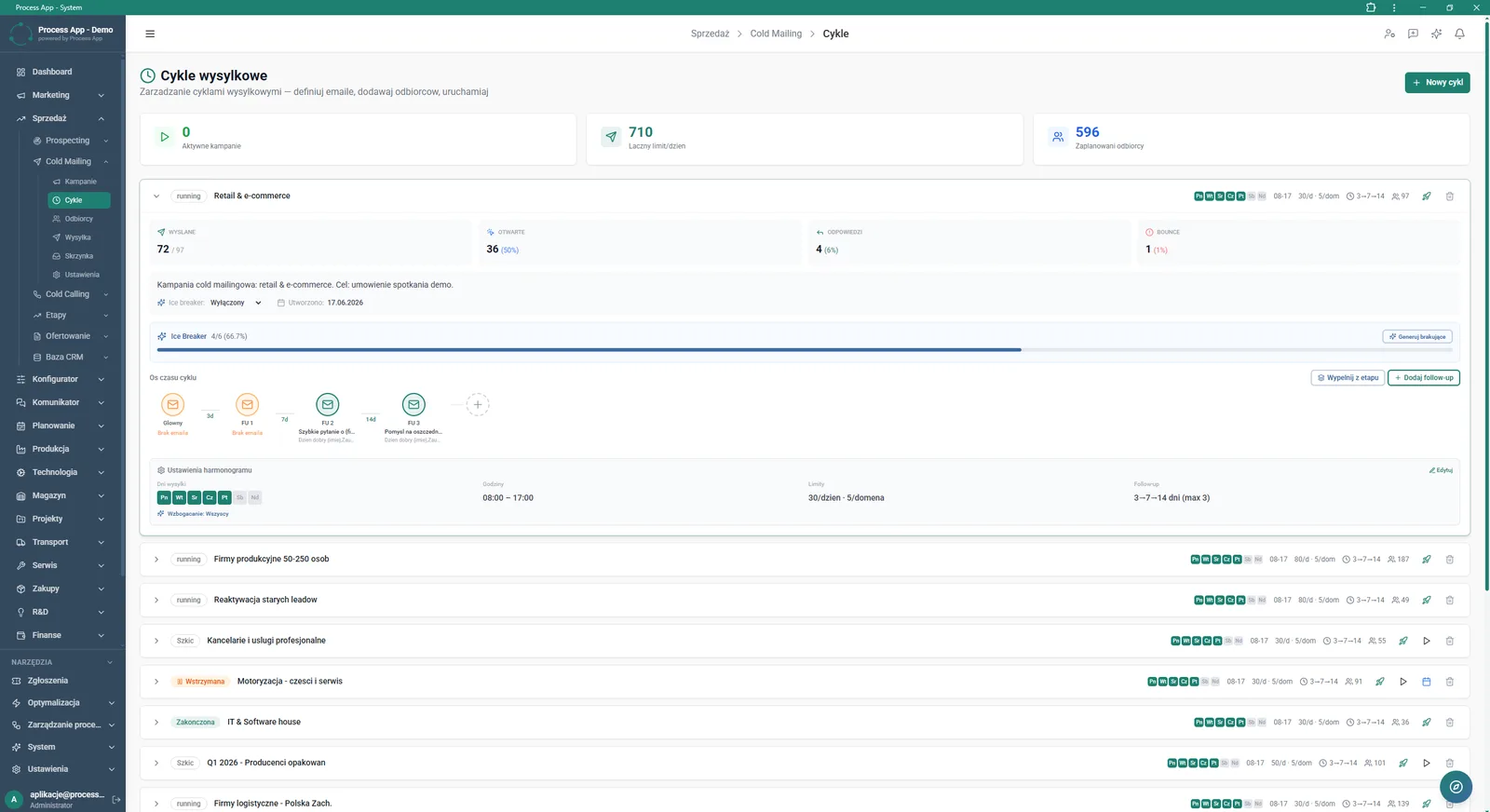Click the Nowy cykl button
This screenshot has height=812, width=1490.
pyautogui.click(x=1437, y=83)
